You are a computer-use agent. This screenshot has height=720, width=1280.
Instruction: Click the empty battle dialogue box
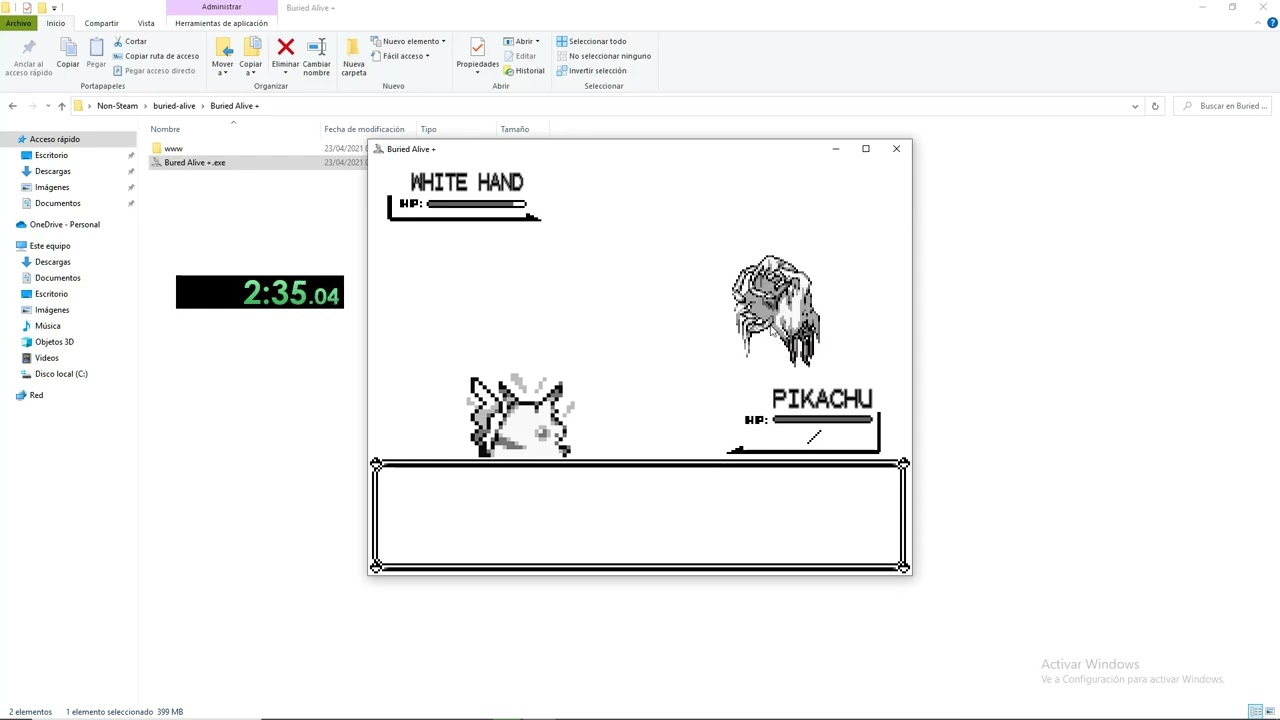pos(640,516)
